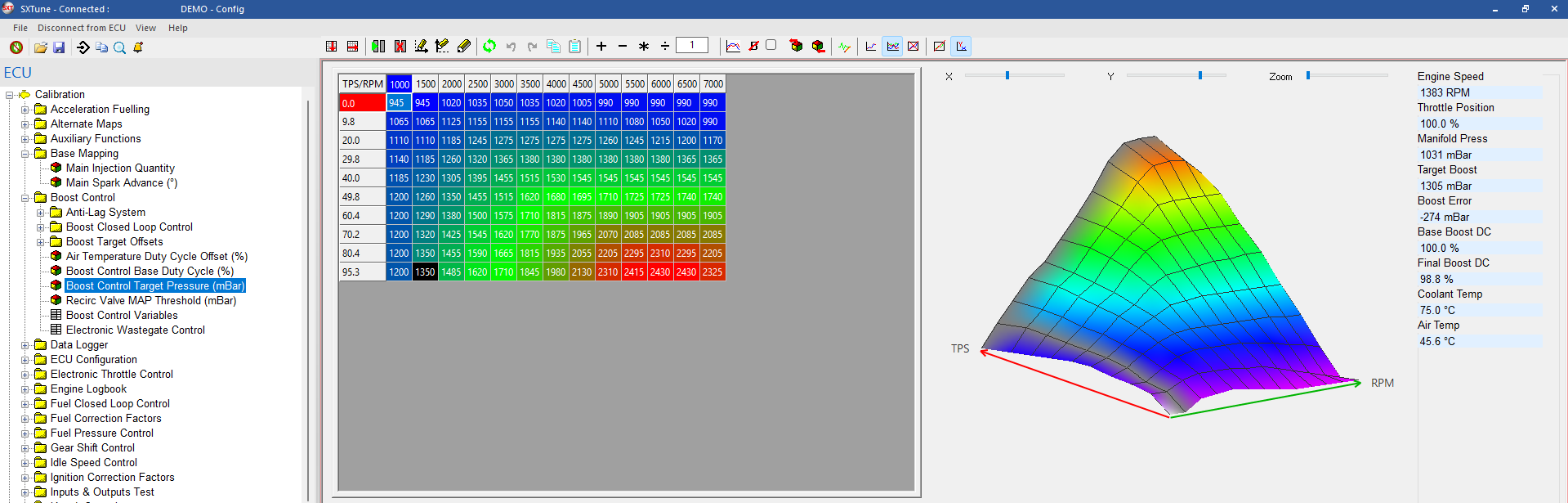The height and width of the screenshot is (503, 1568).
Task: Click the multiplier value input field
Action: coord(692,46)
